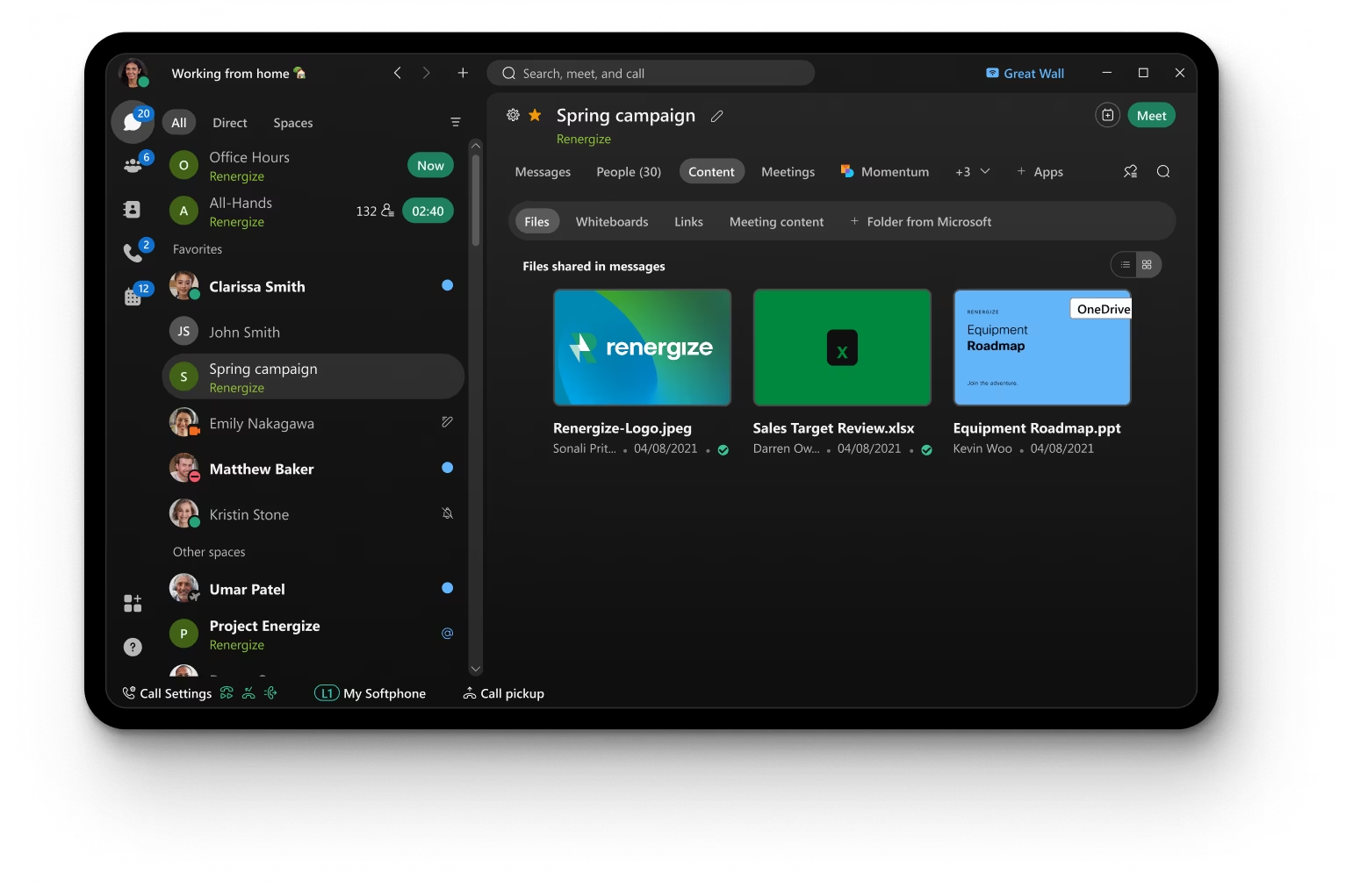
Task: Click the spaces list scroll-up arrow
Action: (x=476, y=145)
